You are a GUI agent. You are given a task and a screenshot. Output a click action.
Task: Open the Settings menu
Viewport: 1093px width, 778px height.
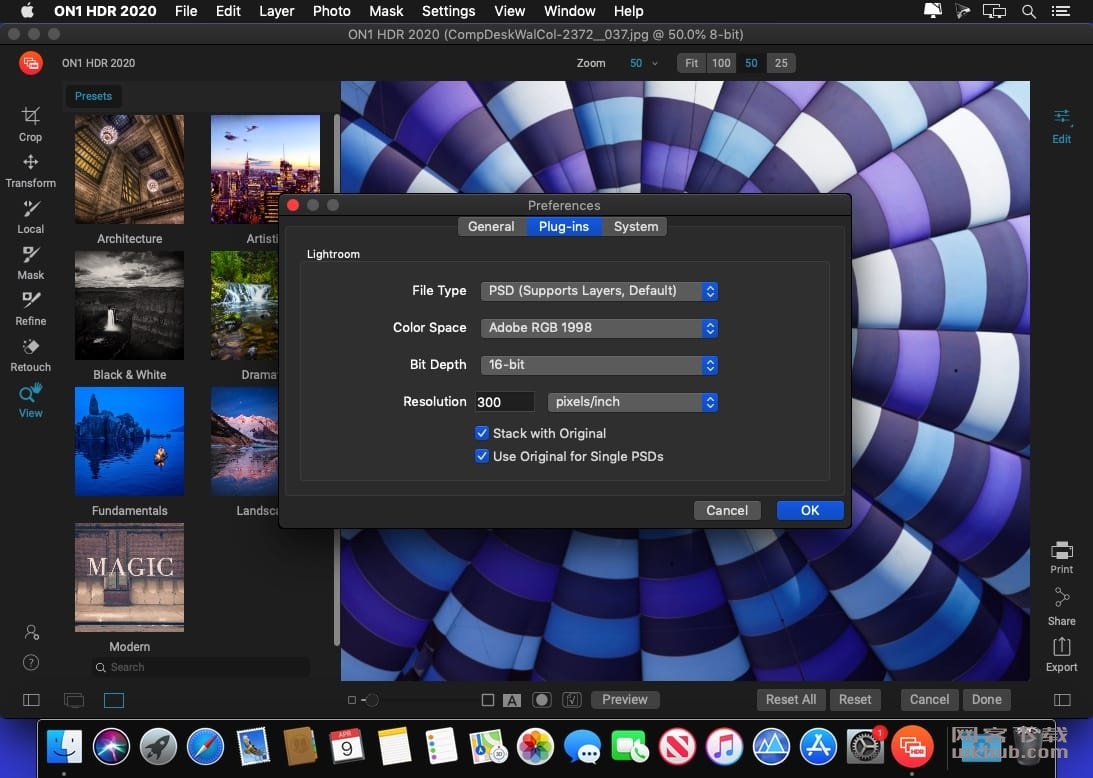point(449,11)
